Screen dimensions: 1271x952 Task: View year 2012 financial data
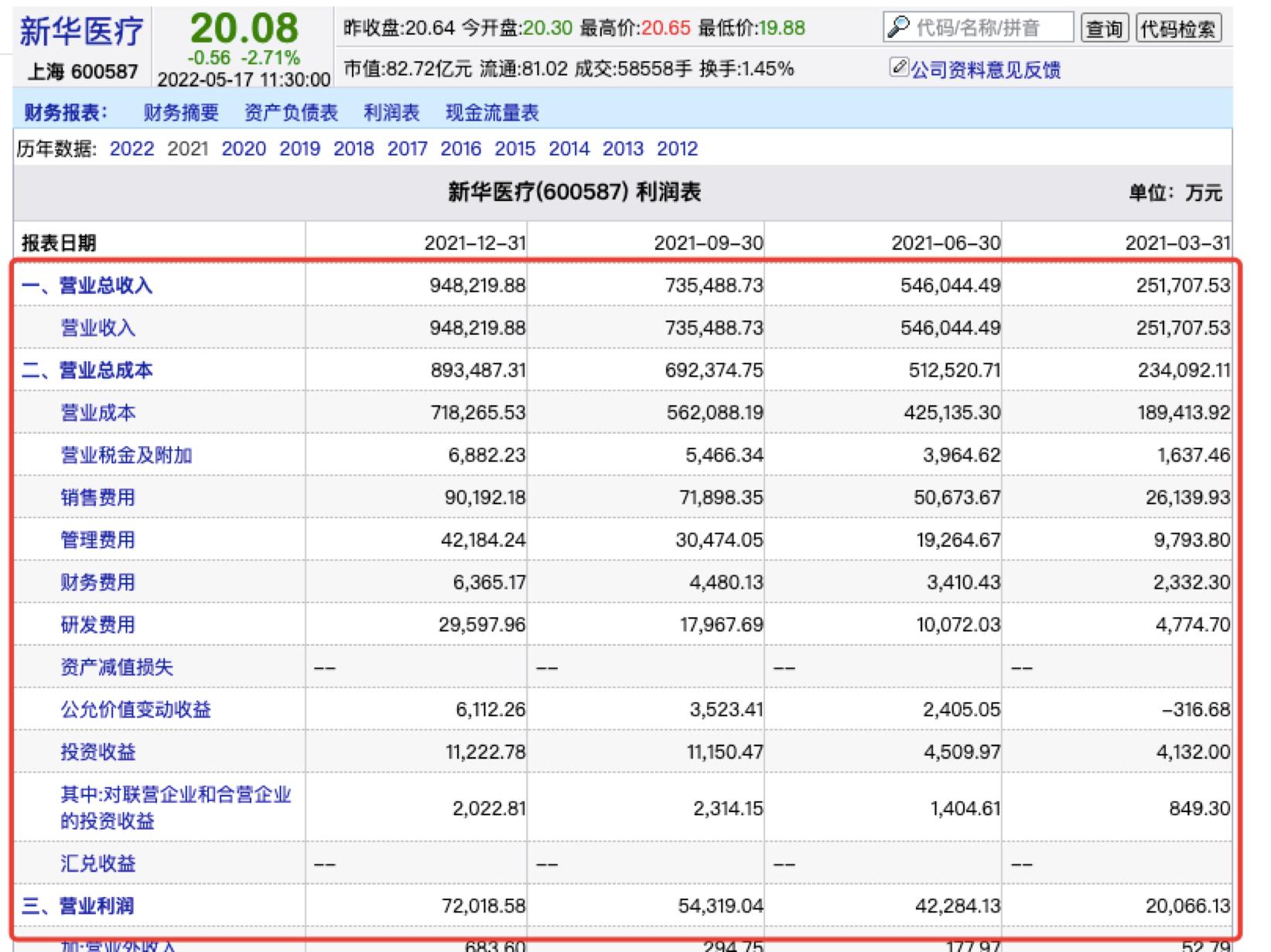pyautogui.click(x=677, y=148)
